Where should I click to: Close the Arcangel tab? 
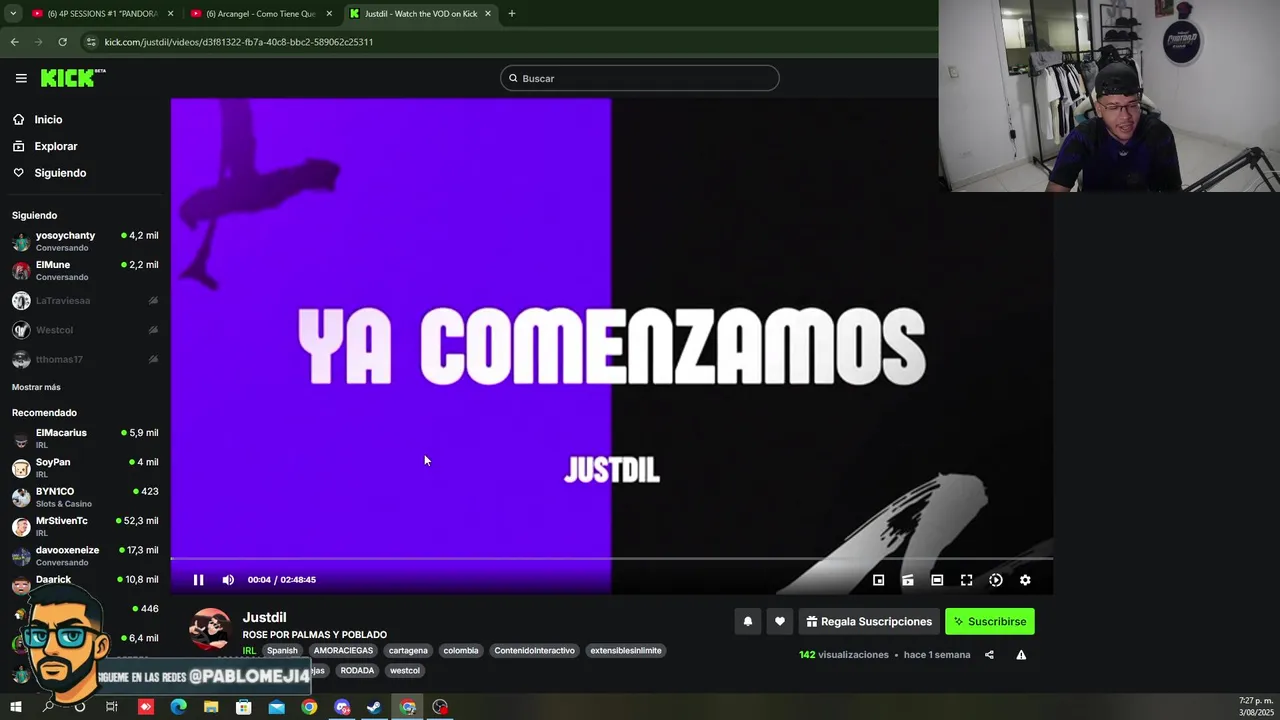point(329,14)
